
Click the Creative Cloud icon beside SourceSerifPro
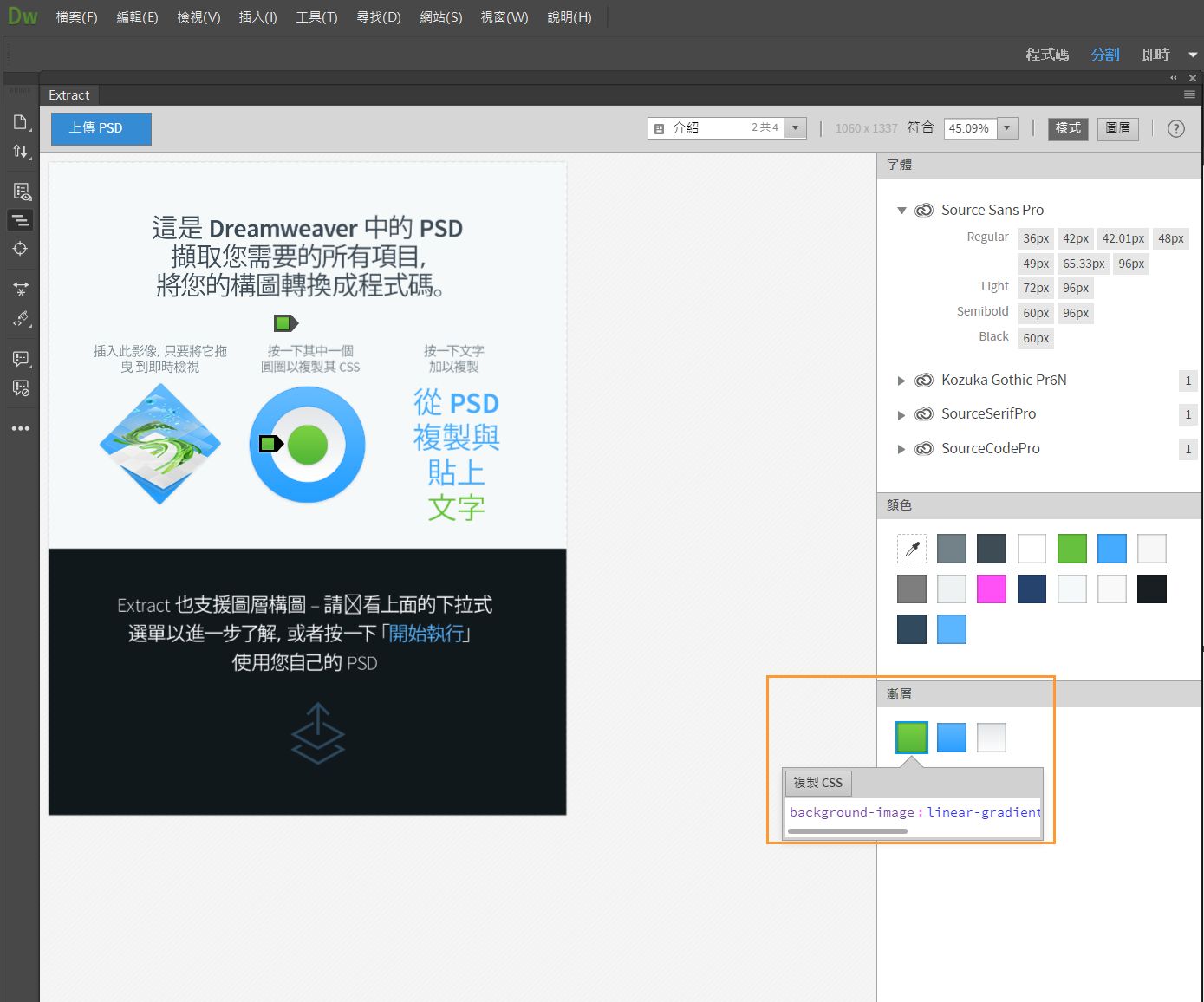[x=925, y=413]
